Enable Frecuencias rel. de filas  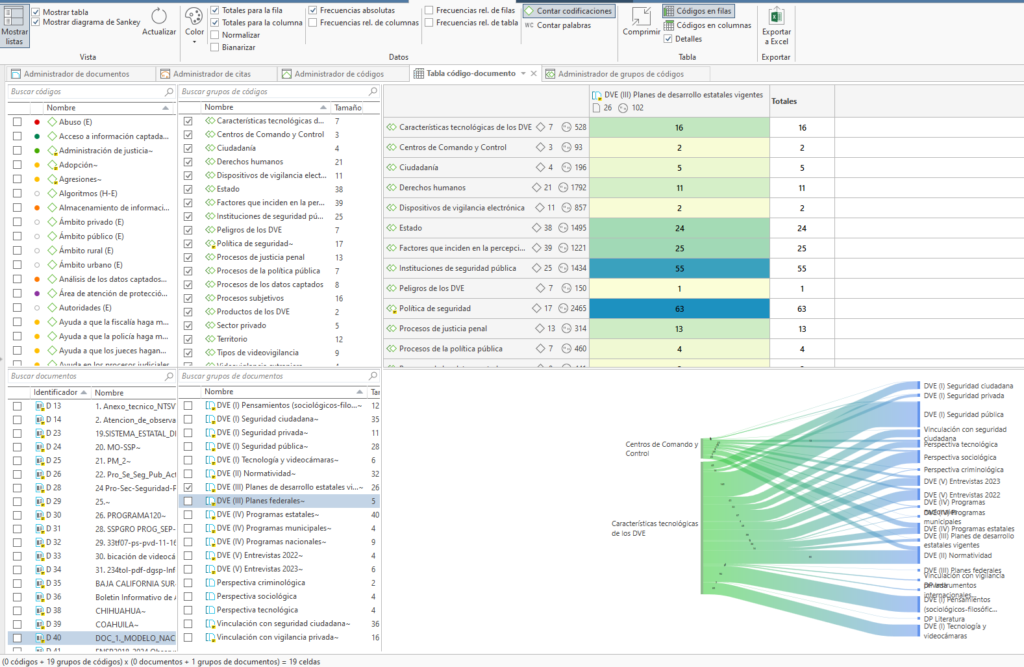pos(429,10)
